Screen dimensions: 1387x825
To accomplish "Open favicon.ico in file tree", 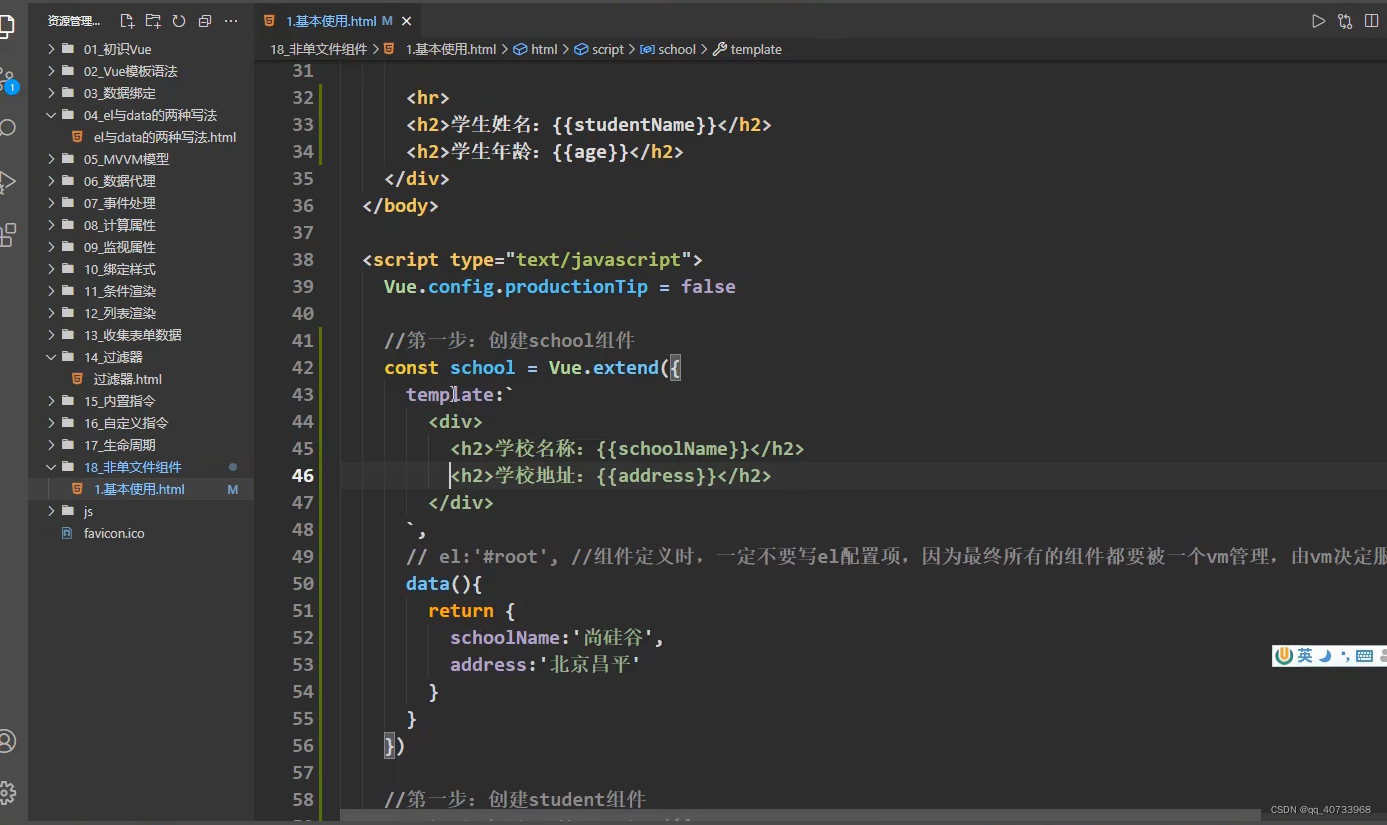I will tap(140, 533).
